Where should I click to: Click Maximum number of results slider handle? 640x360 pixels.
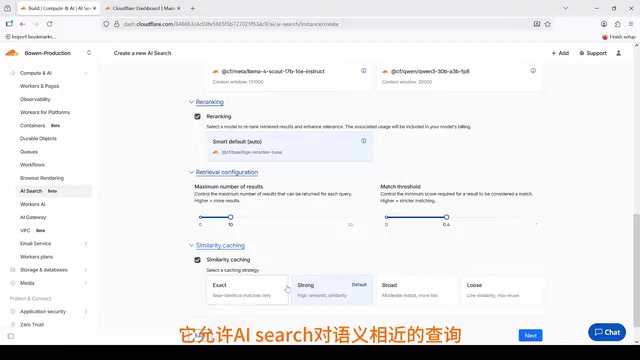coord(231,217)
